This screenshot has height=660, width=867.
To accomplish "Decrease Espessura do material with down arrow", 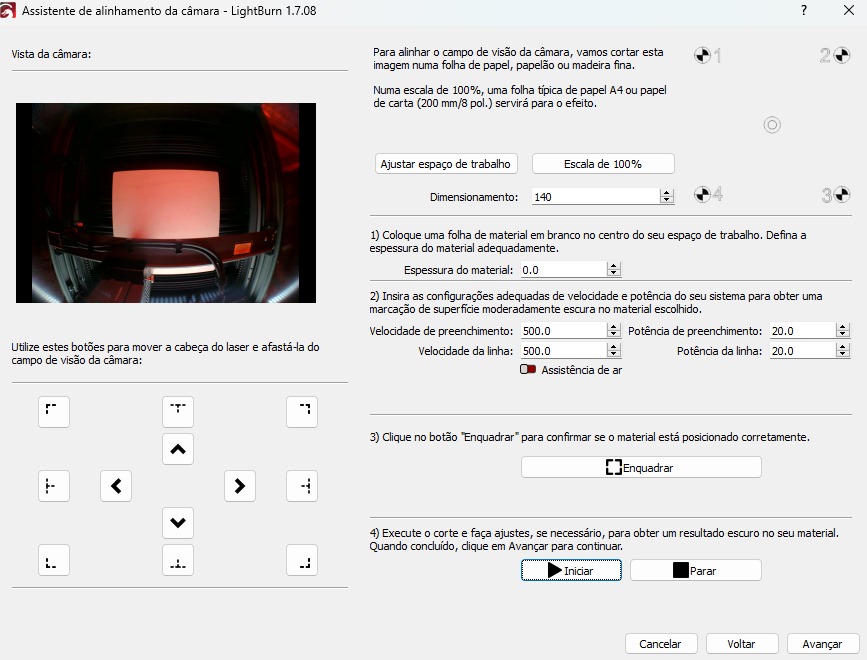I will (x=614, y=273).
